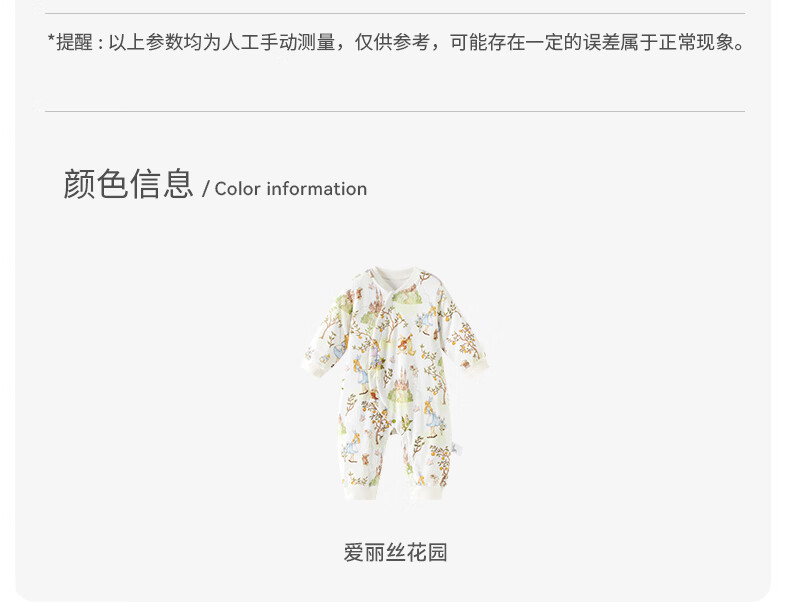Click the 提醒 measurement reminder note
The height and width of the screenshot is (612, 790).
point(396,42)
